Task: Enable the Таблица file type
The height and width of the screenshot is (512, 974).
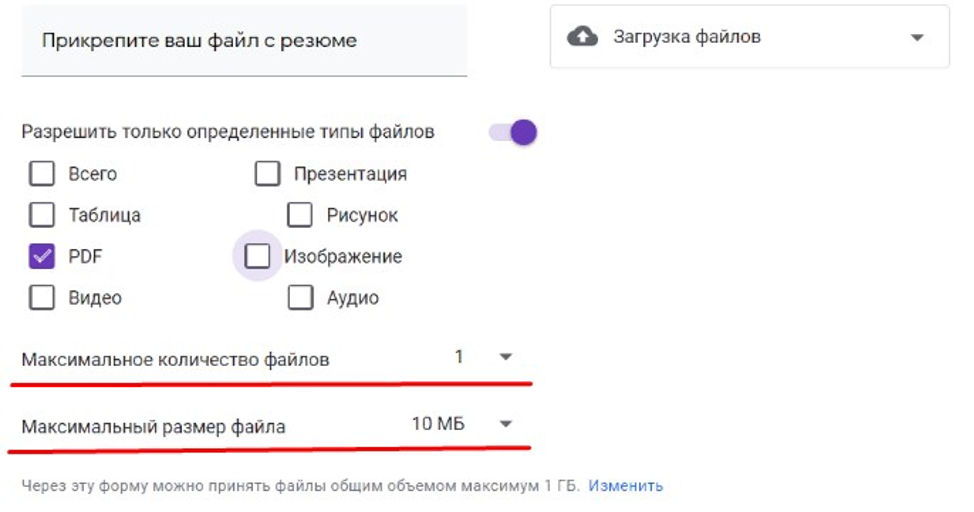Action: point(42,215)
